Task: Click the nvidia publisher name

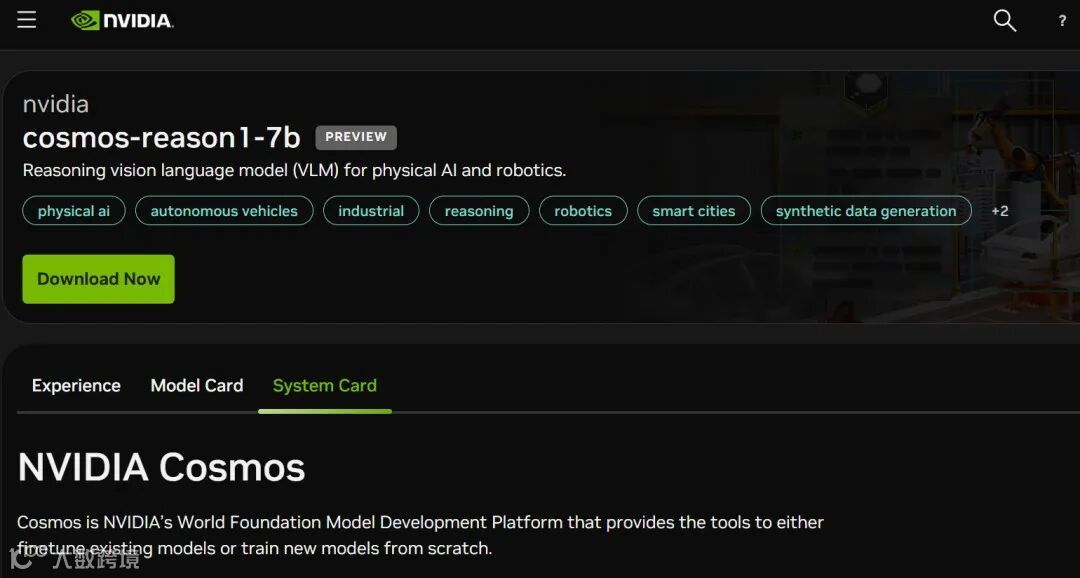Action: tap(56, 104)
